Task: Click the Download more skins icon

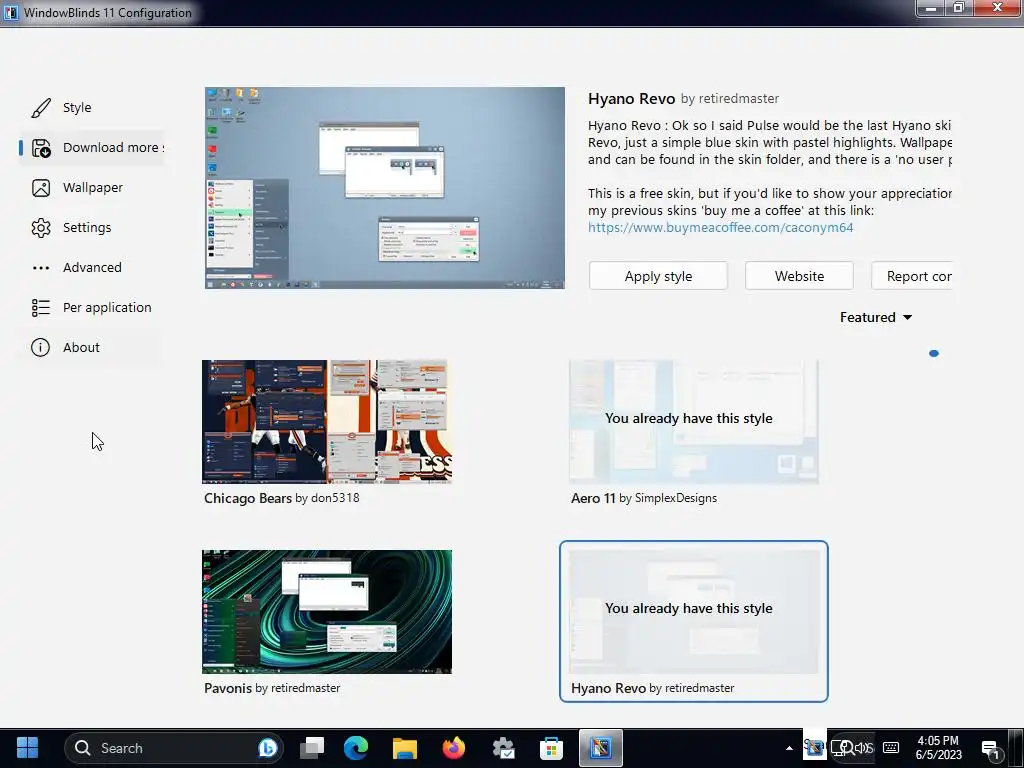Action: tap(40, 148)
